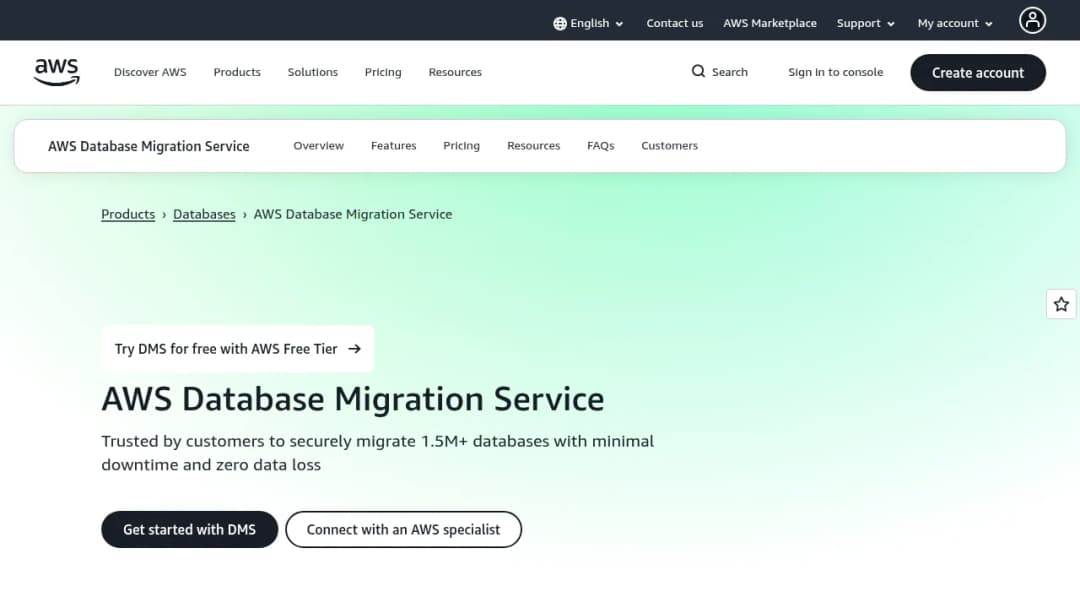Click the globe language icon
The width and height of the screenshot is (1080, 608).
(x=560, y=23)
